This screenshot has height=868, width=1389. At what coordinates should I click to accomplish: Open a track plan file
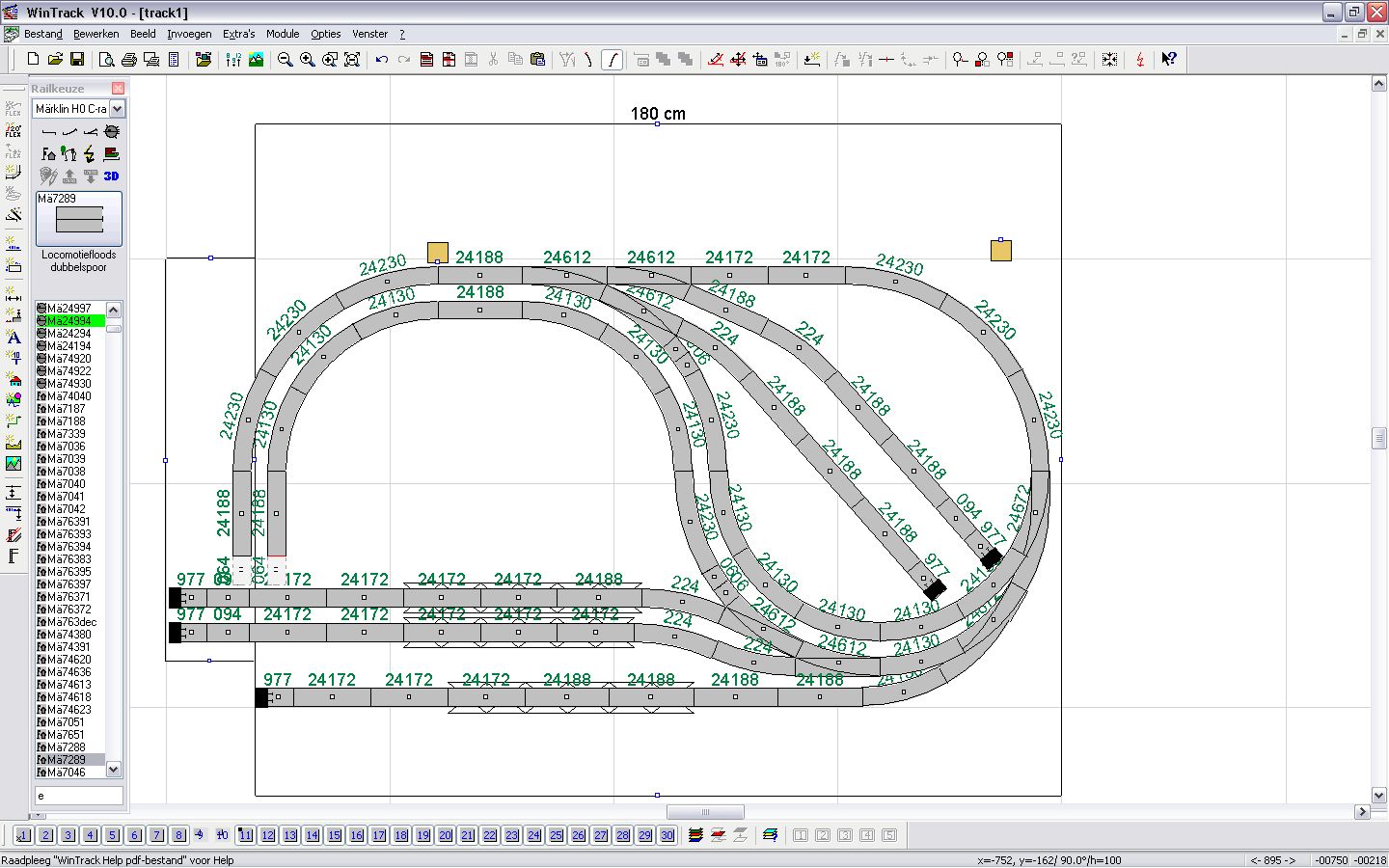55,59
